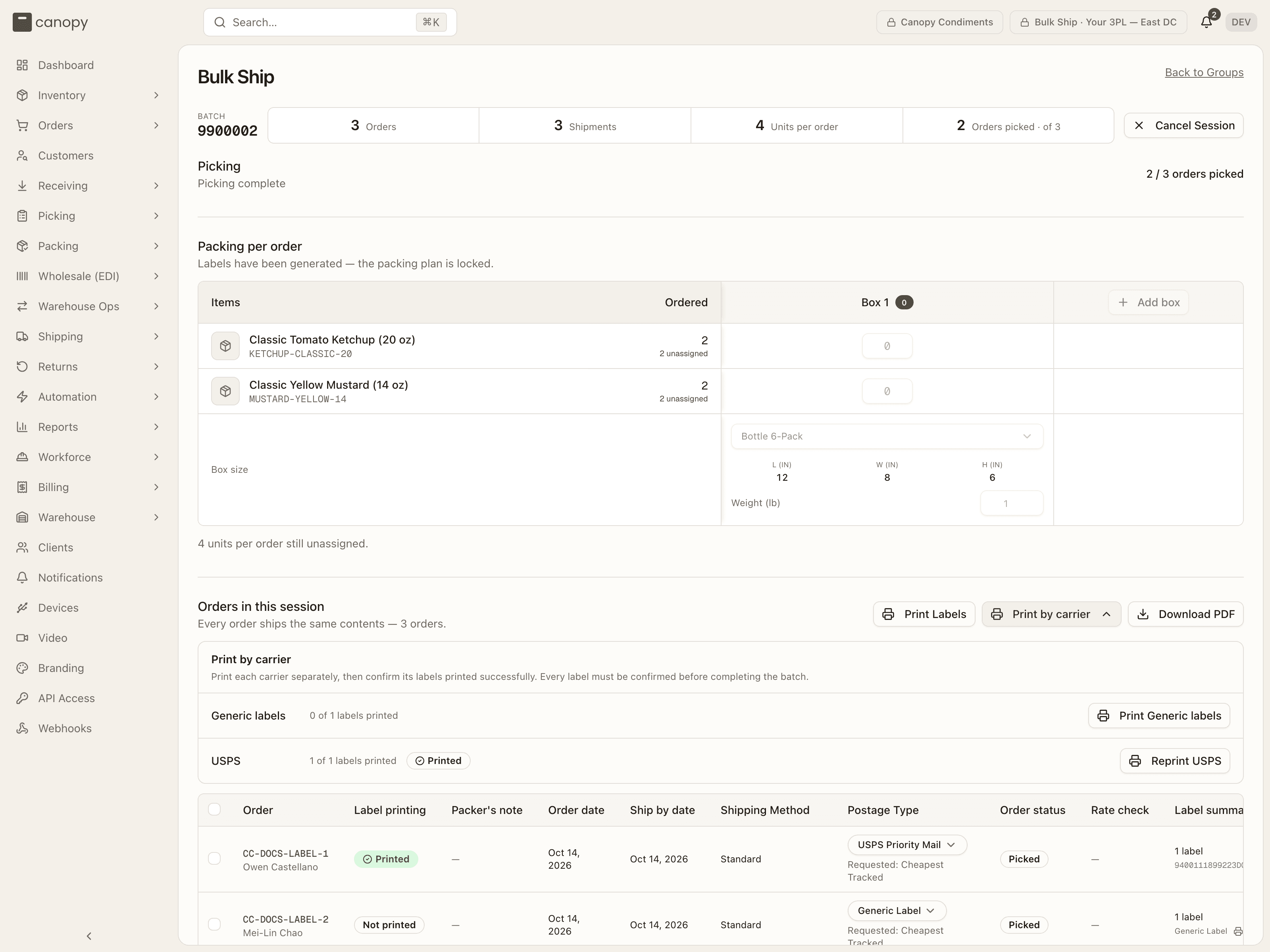Open the USPS Priority Mail postage dropdown

(906, 845)
